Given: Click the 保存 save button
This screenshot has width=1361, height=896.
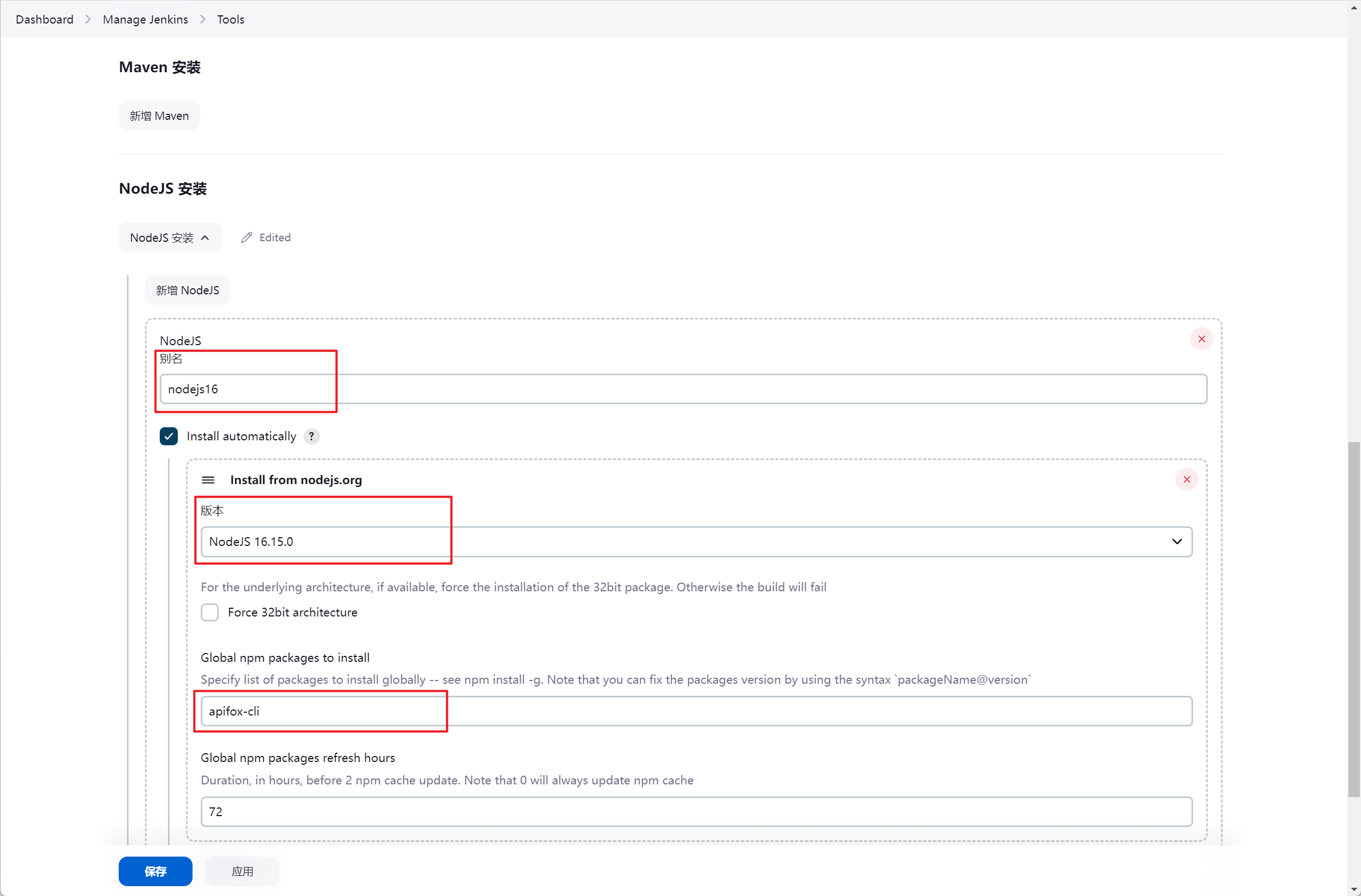Looking at the screenshot, I should (x=155, y=871).
